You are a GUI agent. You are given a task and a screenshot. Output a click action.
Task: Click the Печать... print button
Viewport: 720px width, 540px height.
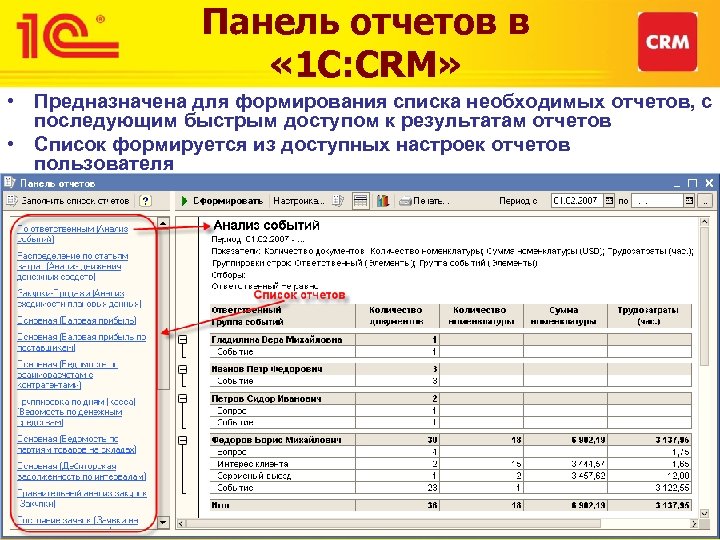[x=425, y=201]
